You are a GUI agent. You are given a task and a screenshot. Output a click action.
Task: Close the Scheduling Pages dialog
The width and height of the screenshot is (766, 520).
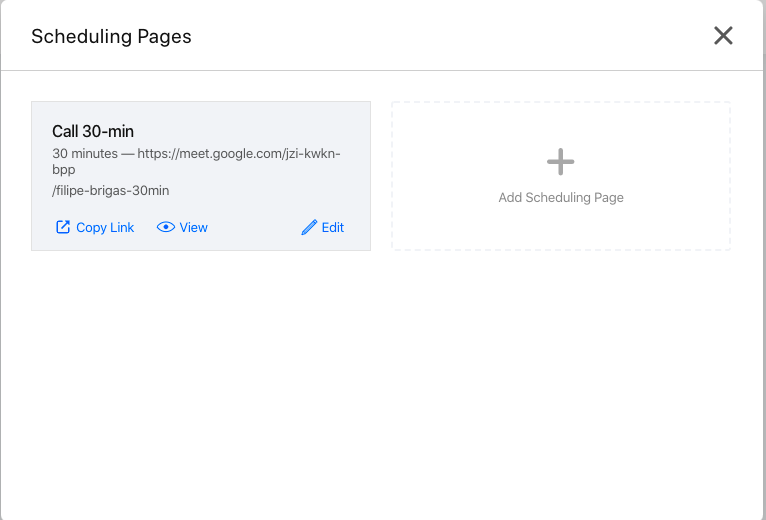tap(723, 36)
